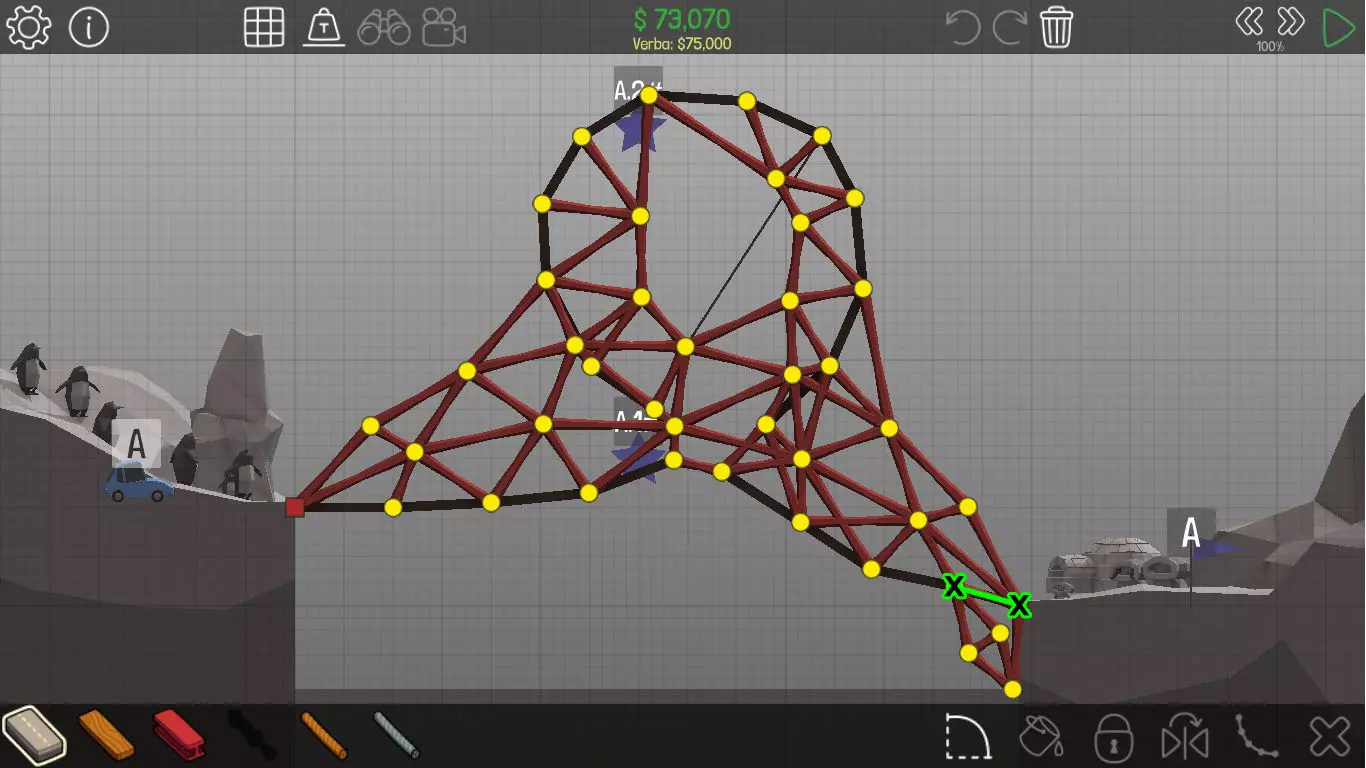Image resolution: width=1366 pixels, height=768 pixels.
Task: Click the video camera icon
Action: (444, 27)
